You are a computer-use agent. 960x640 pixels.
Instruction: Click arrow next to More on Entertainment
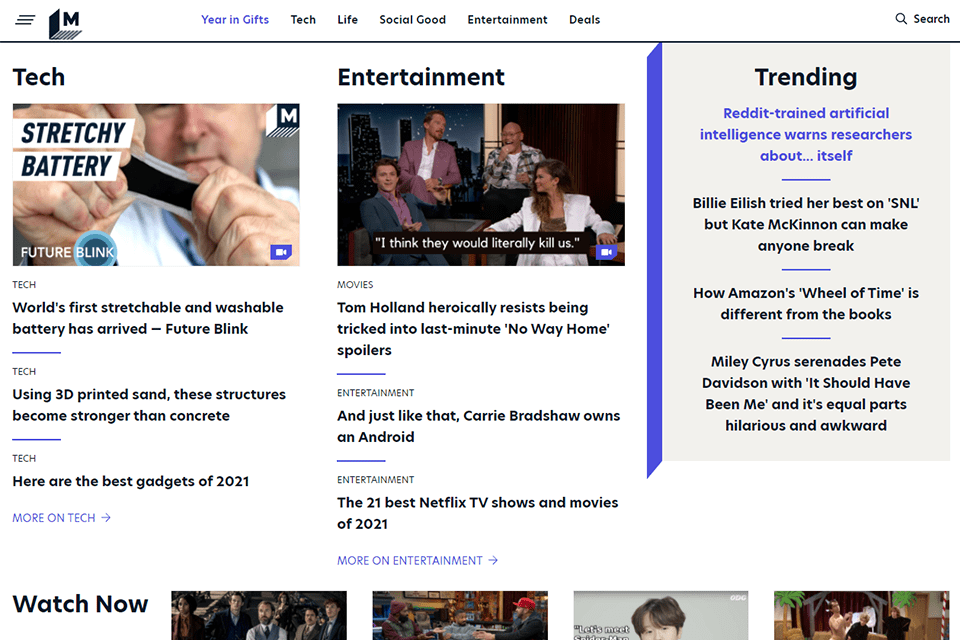coord(493,560)
